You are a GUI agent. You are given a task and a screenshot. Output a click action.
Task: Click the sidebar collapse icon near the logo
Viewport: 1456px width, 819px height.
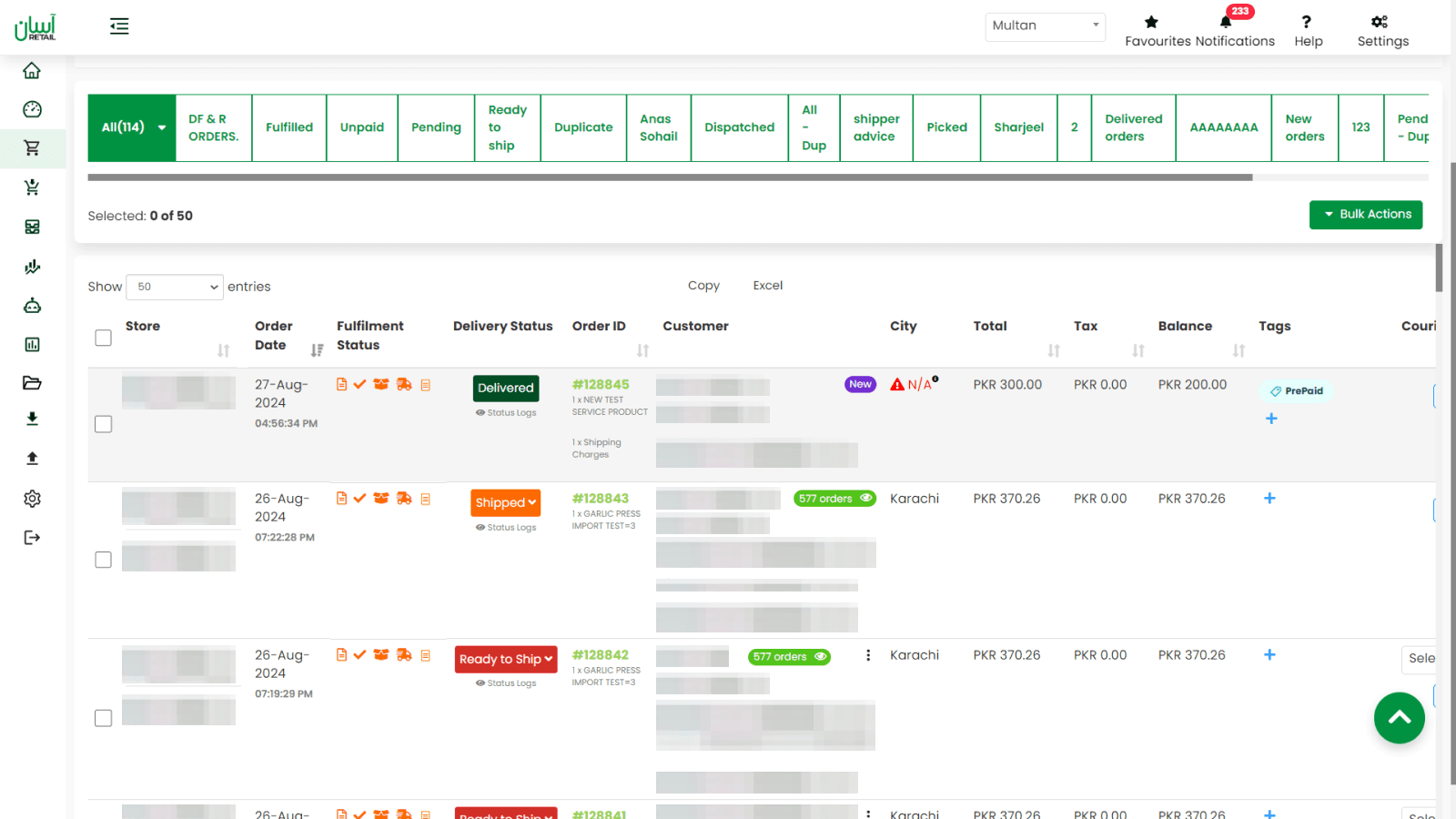pos(119,26)
